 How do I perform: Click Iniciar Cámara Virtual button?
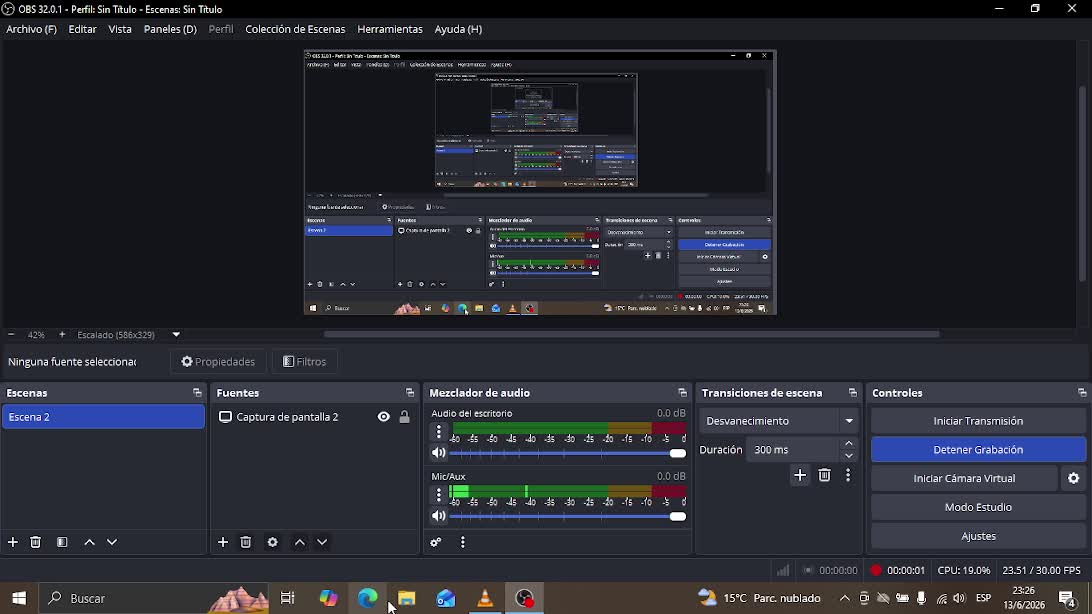(x=964, y=478)
